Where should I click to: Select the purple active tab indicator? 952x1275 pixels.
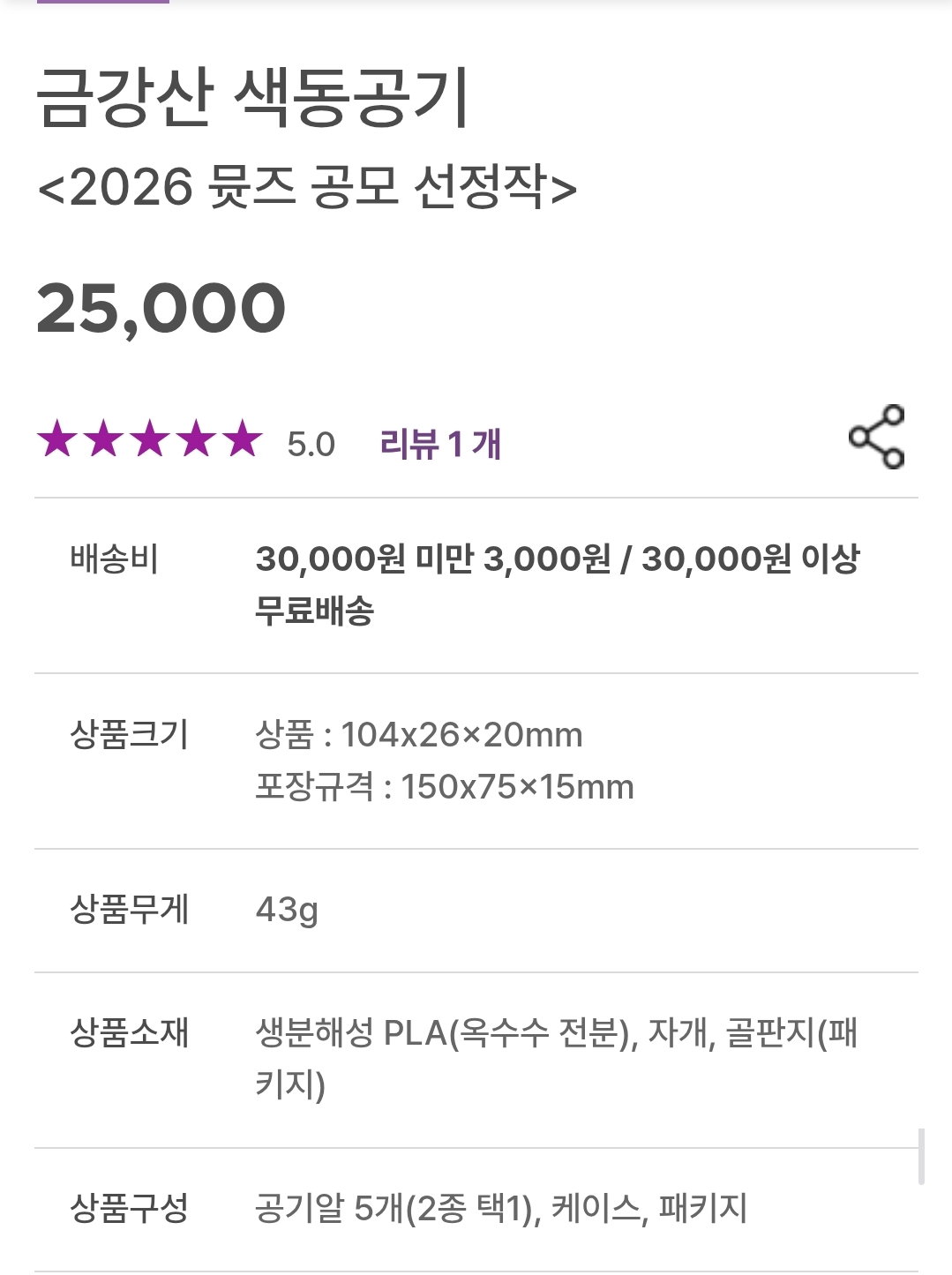pyautogui.click(x=101, y=2)
